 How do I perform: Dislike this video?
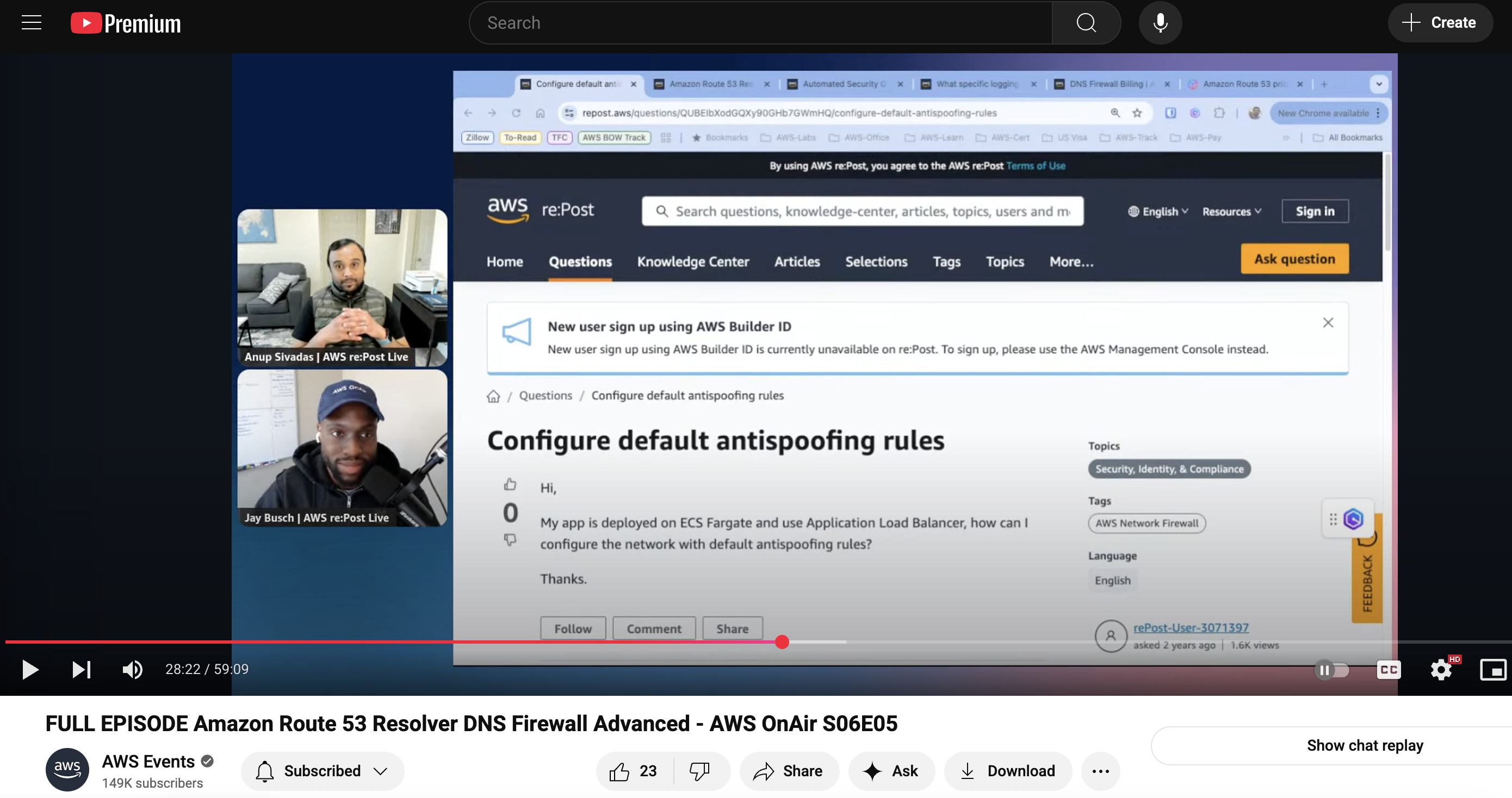(x=699, y=771)
